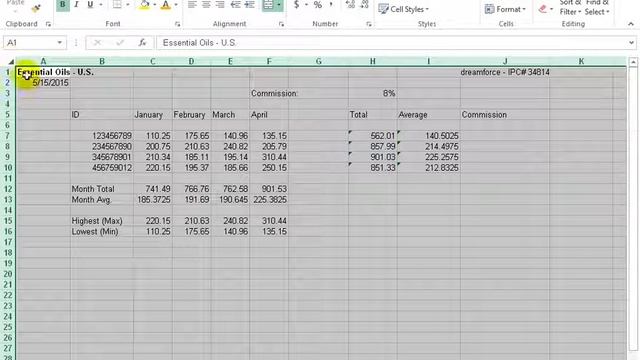The height and width of the screenshot is (360, 640).
Task: Click the vertical scrollbar up arrow
Action: click(x=633, y=62)
